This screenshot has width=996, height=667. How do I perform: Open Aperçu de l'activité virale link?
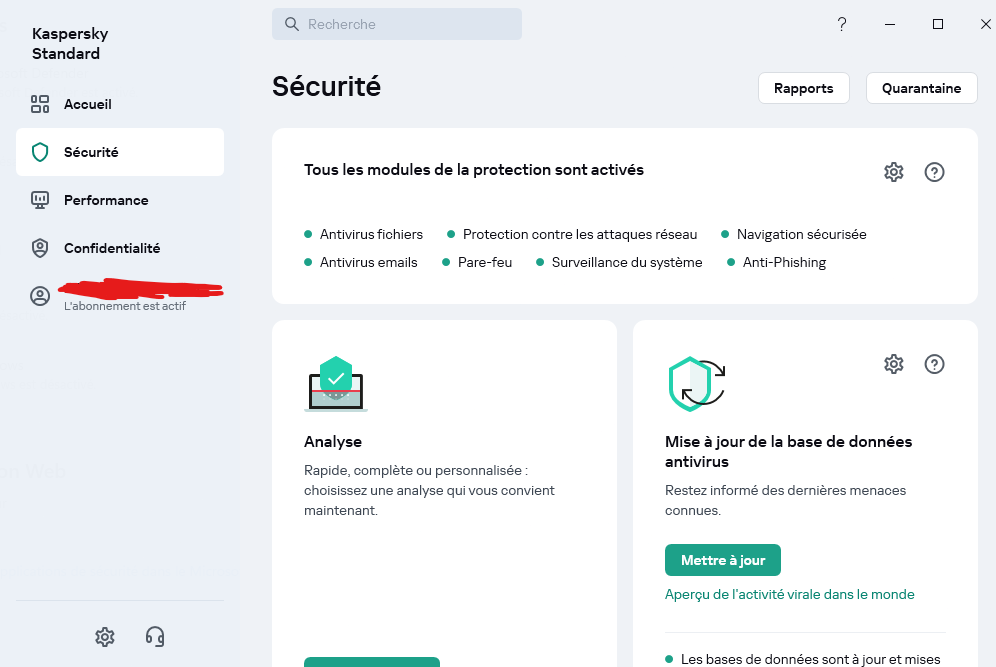click(x=789, y=594)
